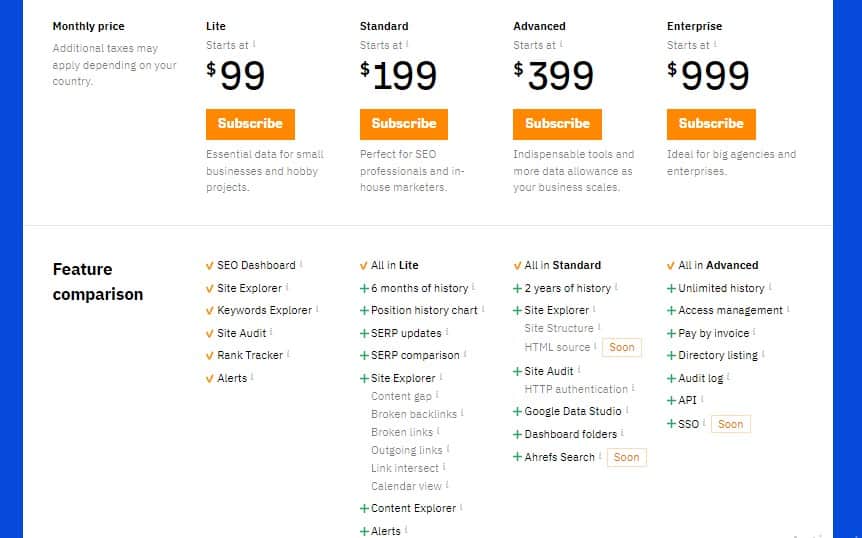Click info icon beside Enterprise 'Starts at'
Screen dimensions: 862x538
click(x=715, y=43)
